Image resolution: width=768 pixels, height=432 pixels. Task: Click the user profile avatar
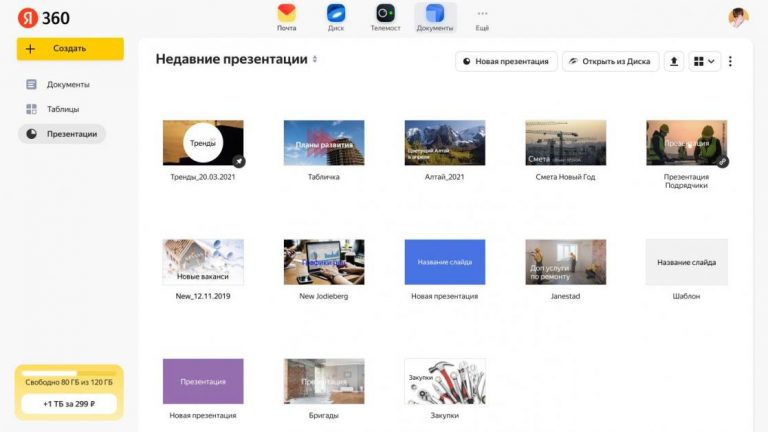click(x=738, y=17)
